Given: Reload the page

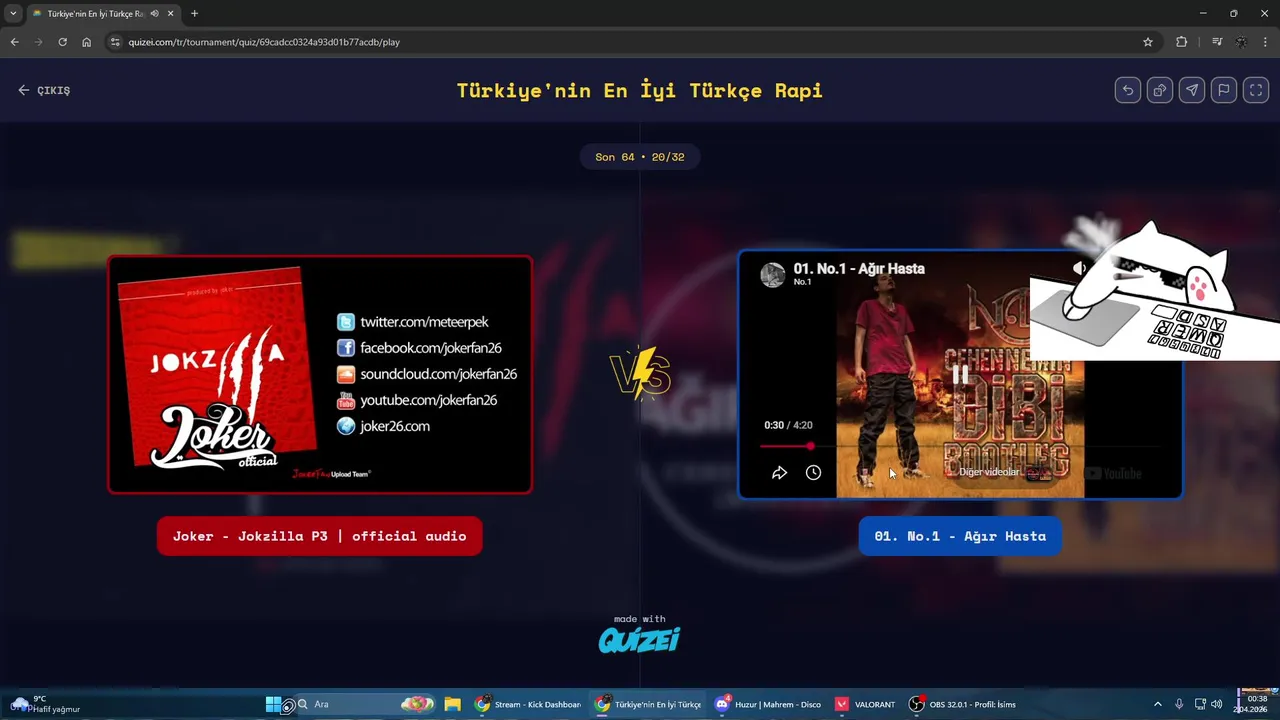Looking at the screenshot, I should (x=62, y=42).
